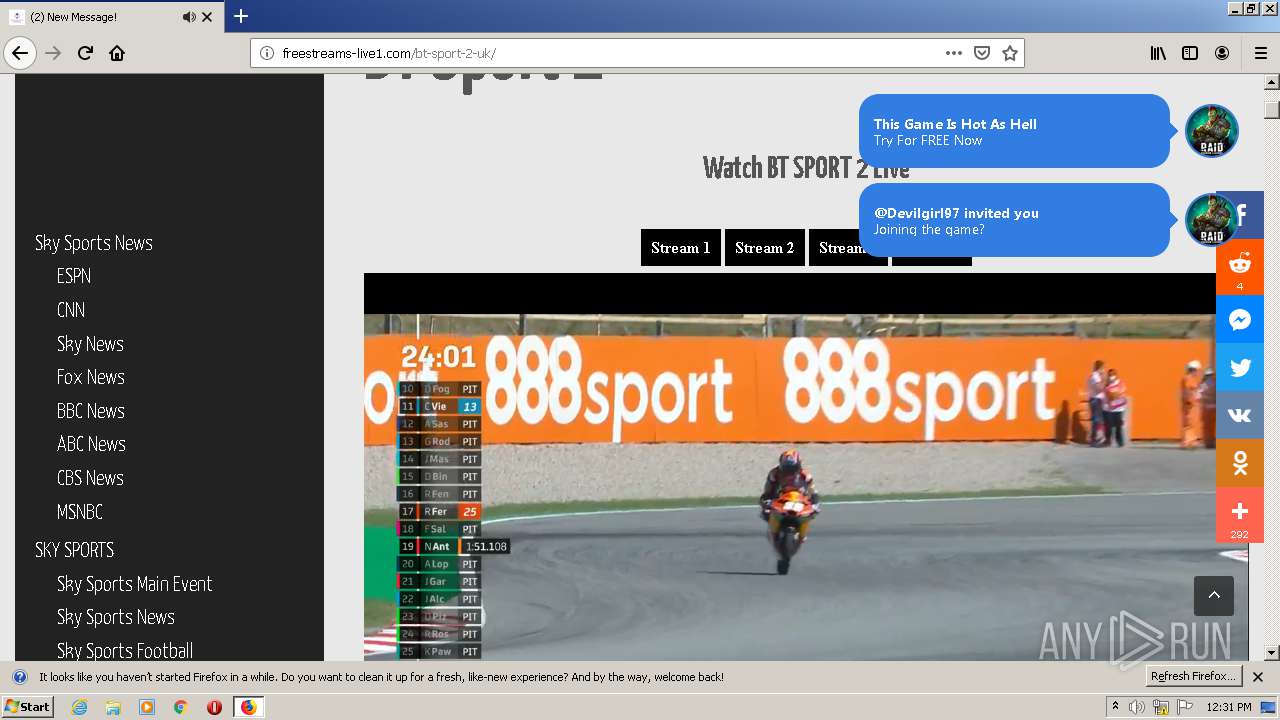Screen dimensions: 1280x720
Task: Open Sky Sports Football link
Action: click(125, 651)
